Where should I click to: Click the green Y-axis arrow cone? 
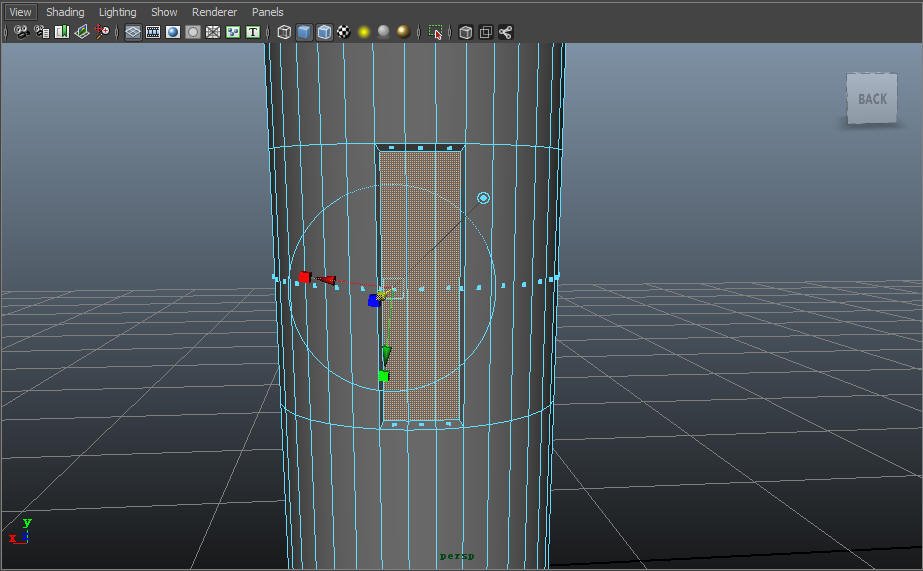point(386,354)
